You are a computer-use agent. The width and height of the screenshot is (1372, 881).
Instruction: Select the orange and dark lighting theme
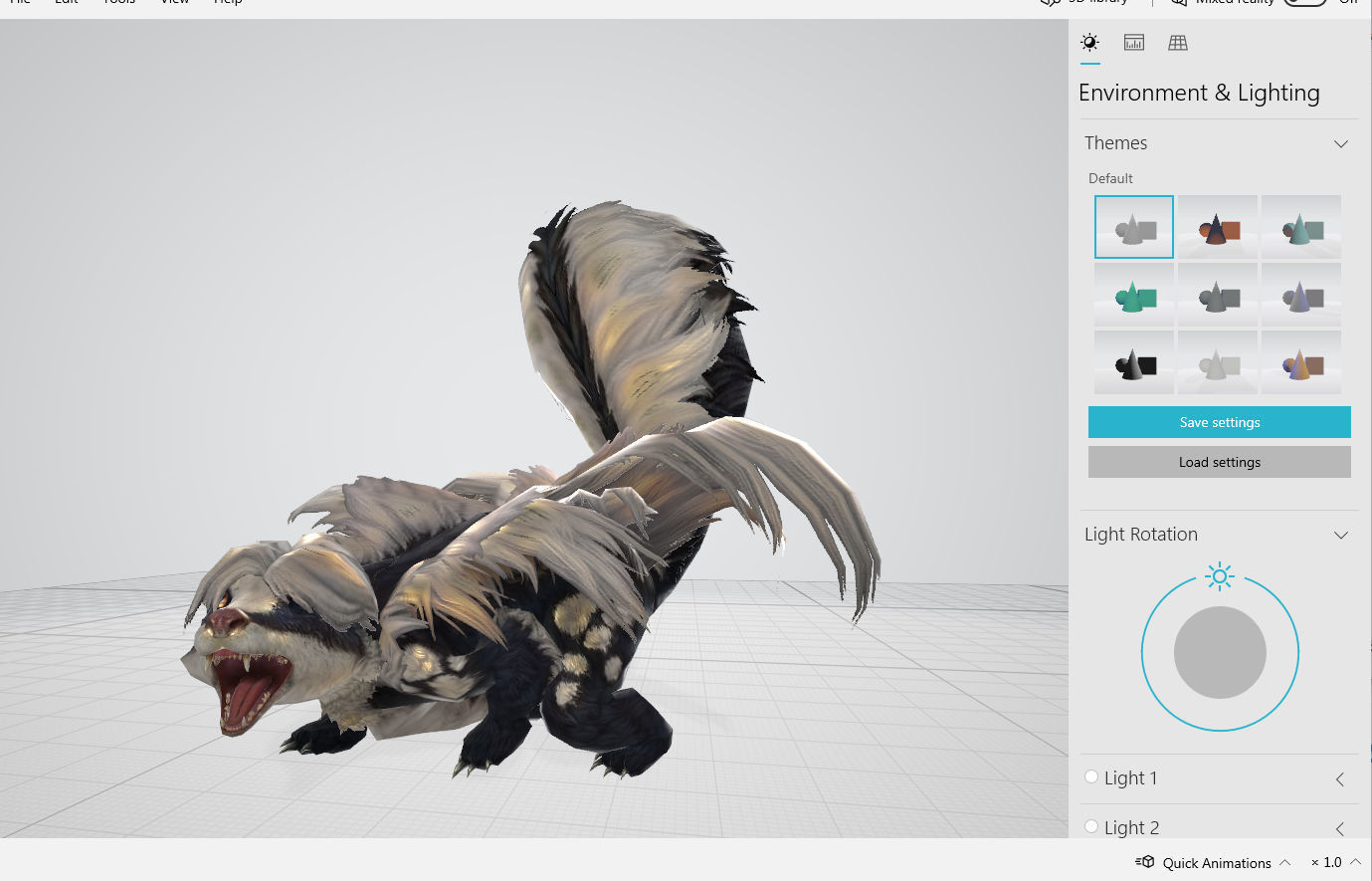pos(1218,227)
